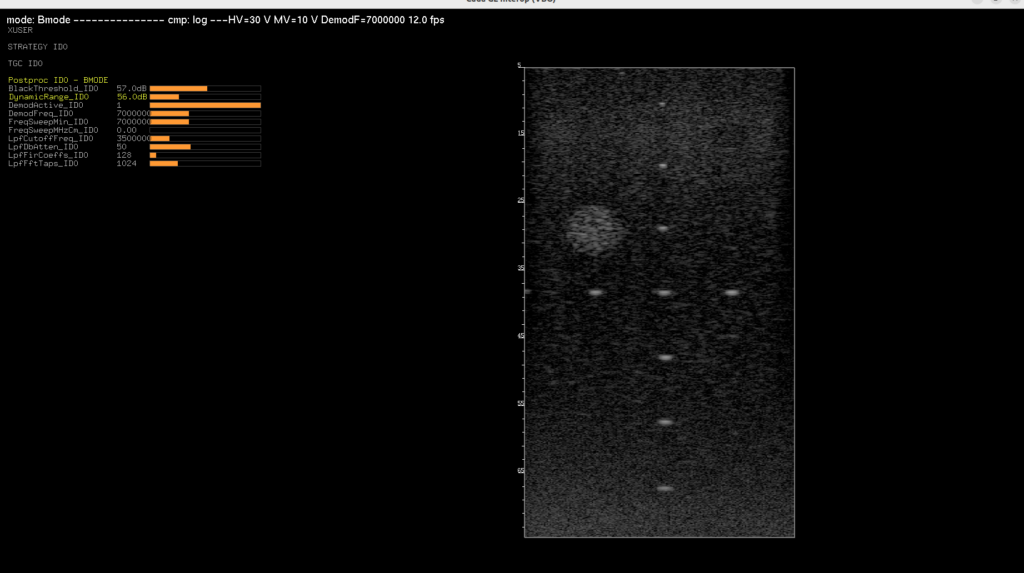Adjust the DynamicRange_ID0 slider bar
Viewport: 1024px width, 573px height.
tap(205, 97)
